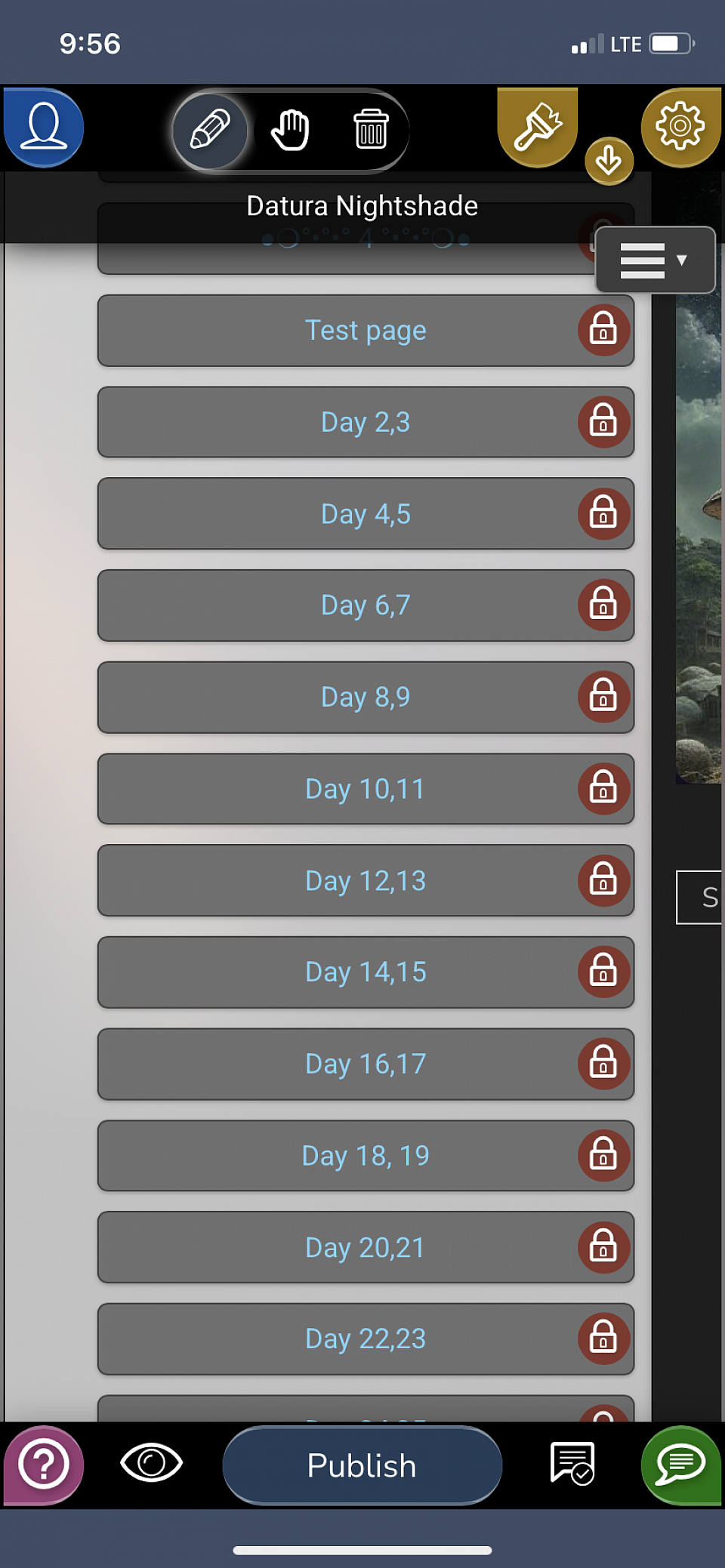
Task: Tap the Publish button
Action: pos(362,1465)
